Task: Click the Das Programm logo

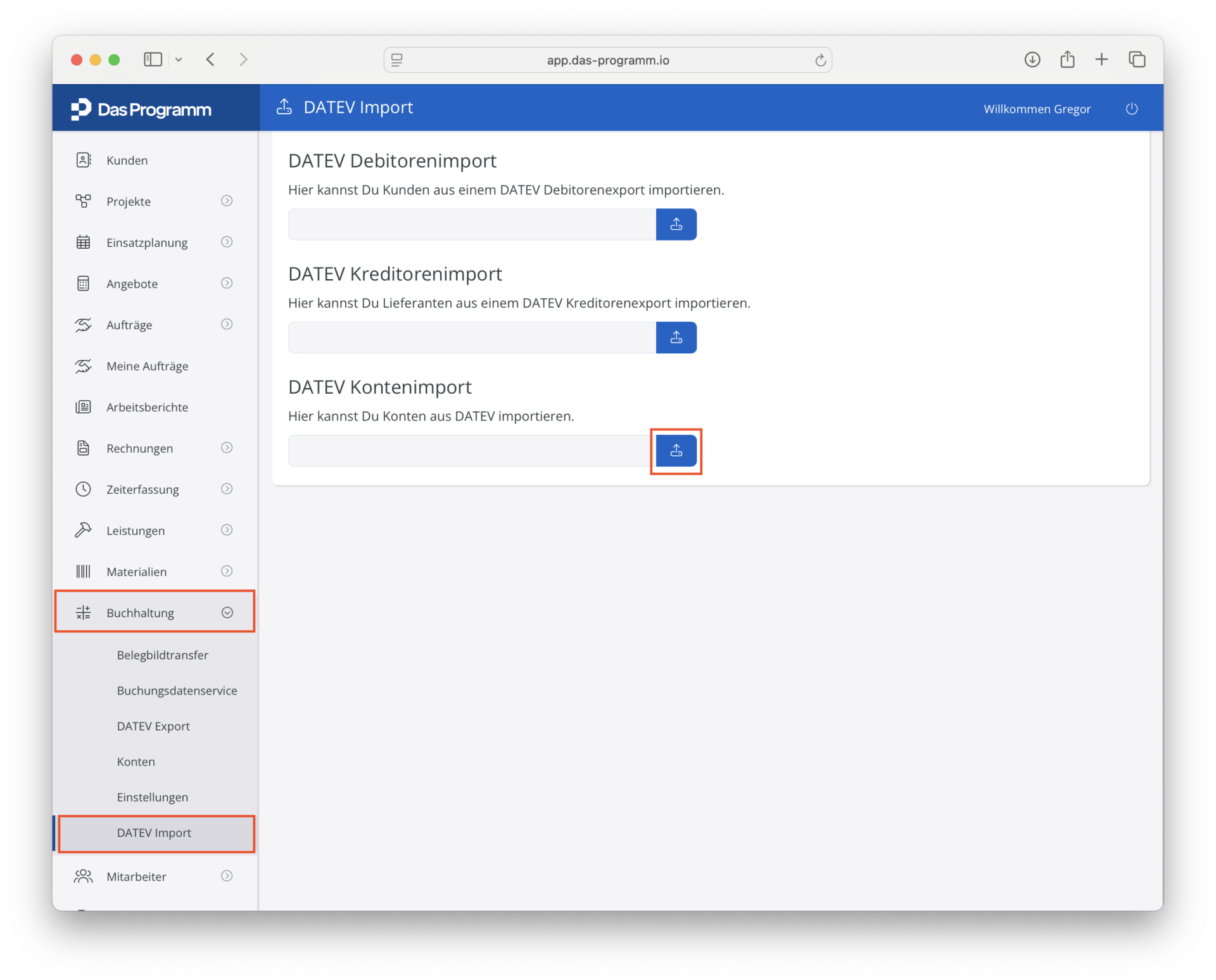Action: click(141, 110)
